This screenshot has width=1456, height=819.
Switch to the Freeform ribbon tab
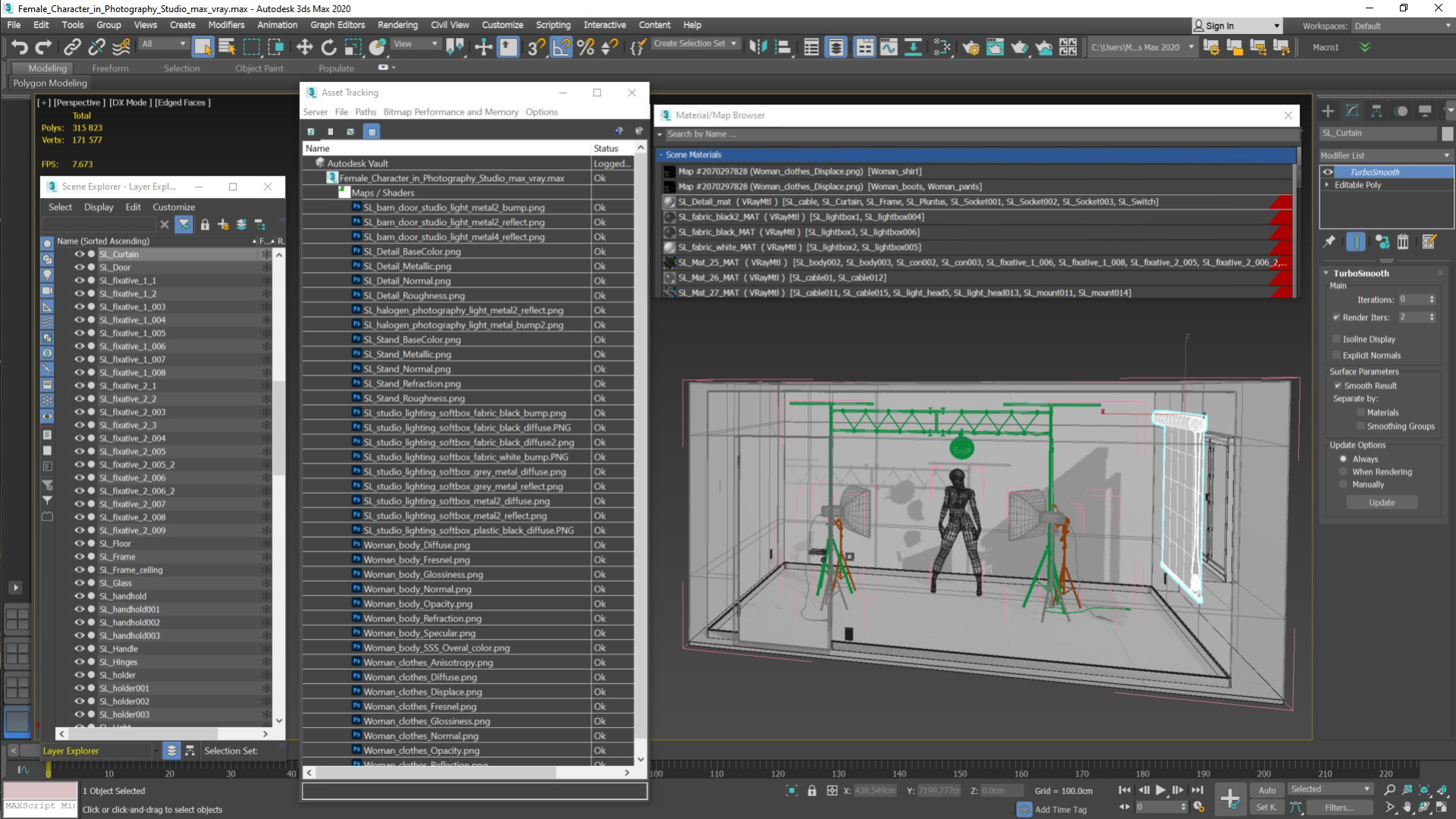(110, 68)
